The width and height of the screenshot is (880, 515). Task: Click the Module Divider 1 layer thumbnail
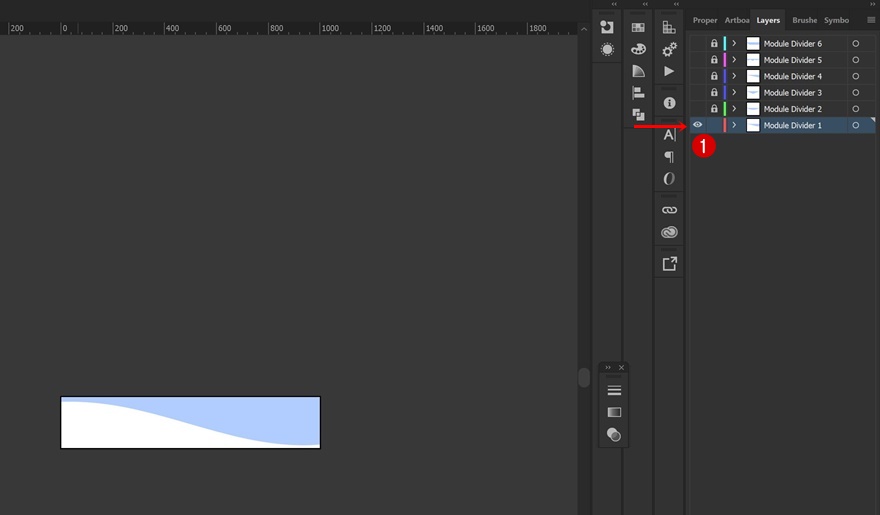tap(753, 125)
